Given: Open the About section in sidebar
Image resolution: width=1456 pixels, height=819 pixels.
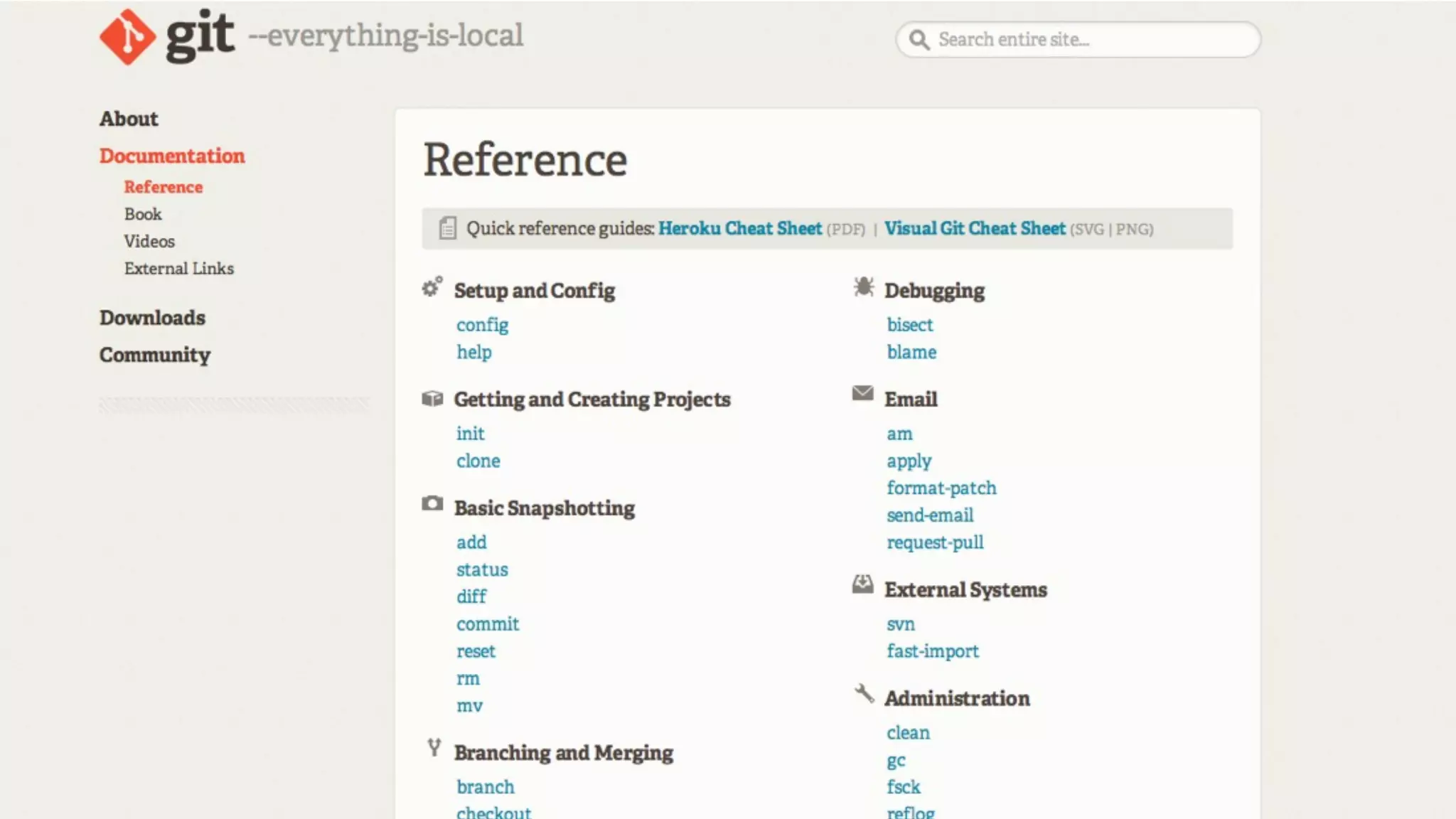Looking at the screenshot, I should (129, 119).
